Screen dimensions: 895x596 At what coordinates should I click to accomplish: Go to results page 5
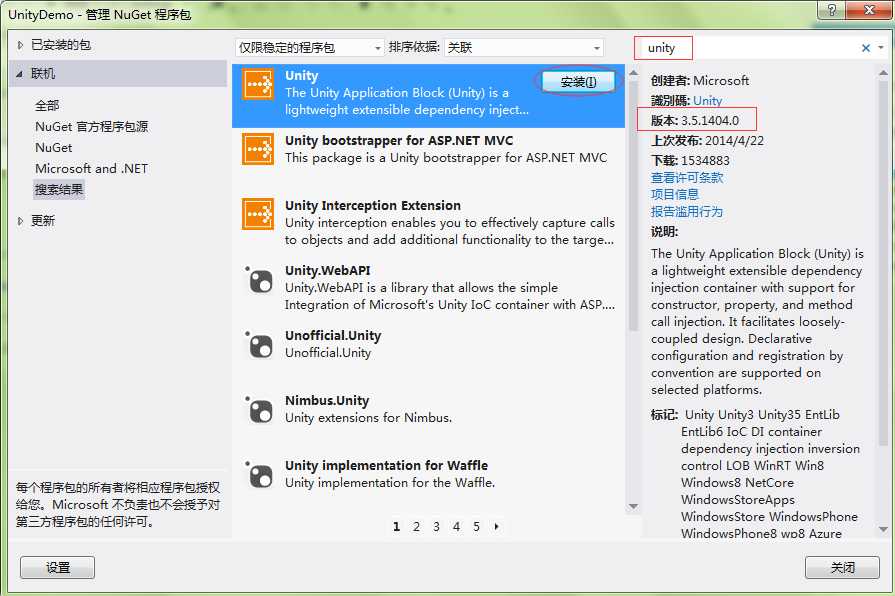(x=476, y=526)
